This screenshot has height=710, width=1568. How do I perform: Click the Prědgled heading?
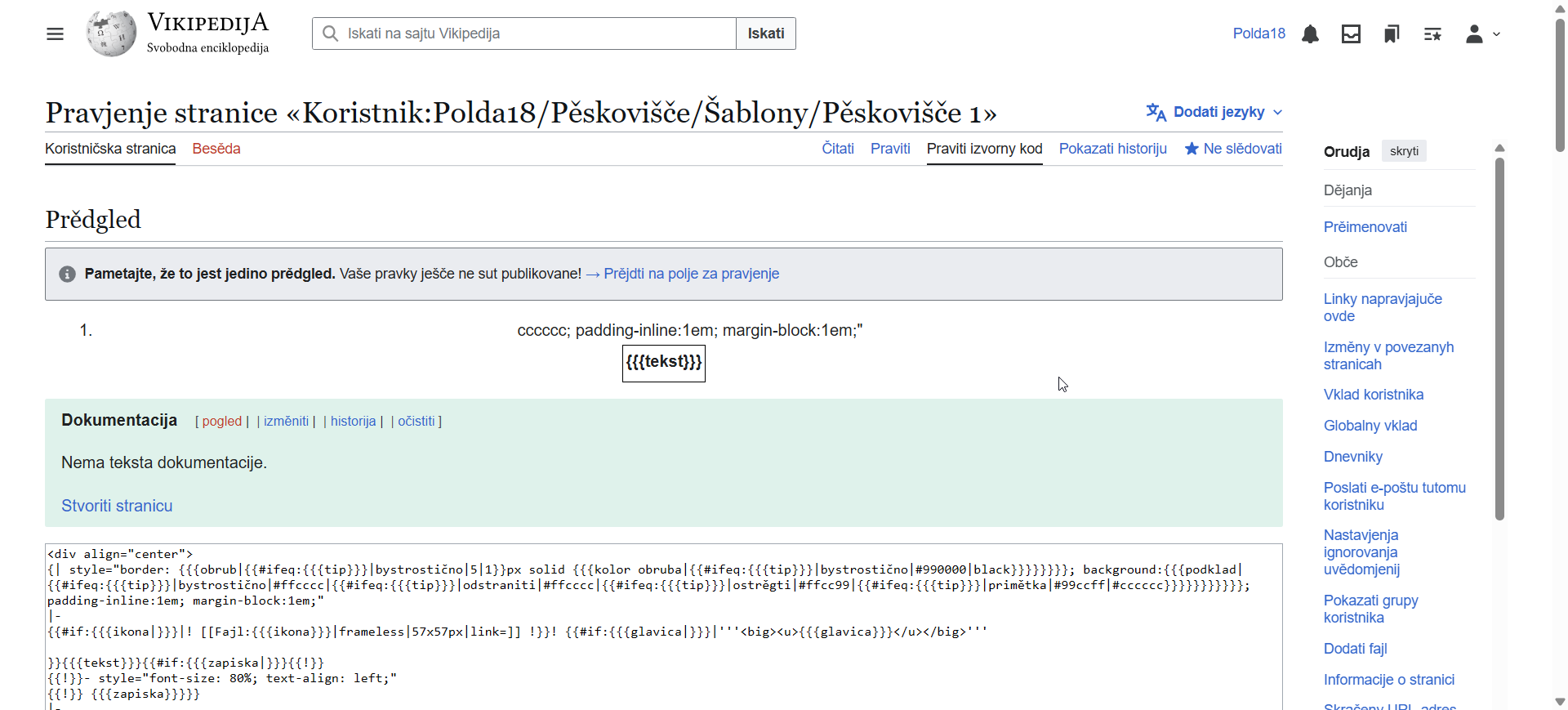(x=93, y=219)
